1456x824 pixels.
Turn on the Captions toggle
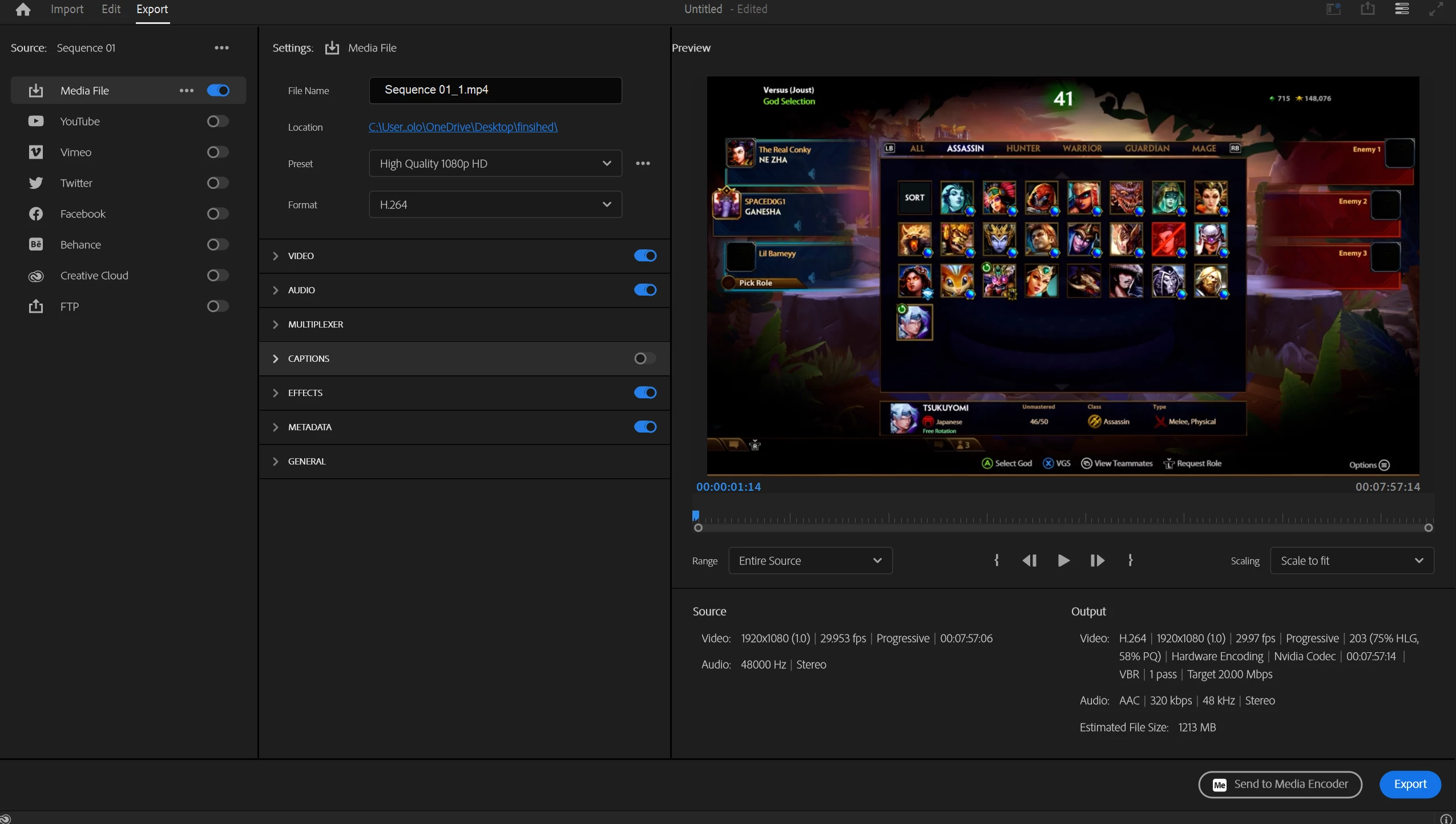tap(645, 358)
